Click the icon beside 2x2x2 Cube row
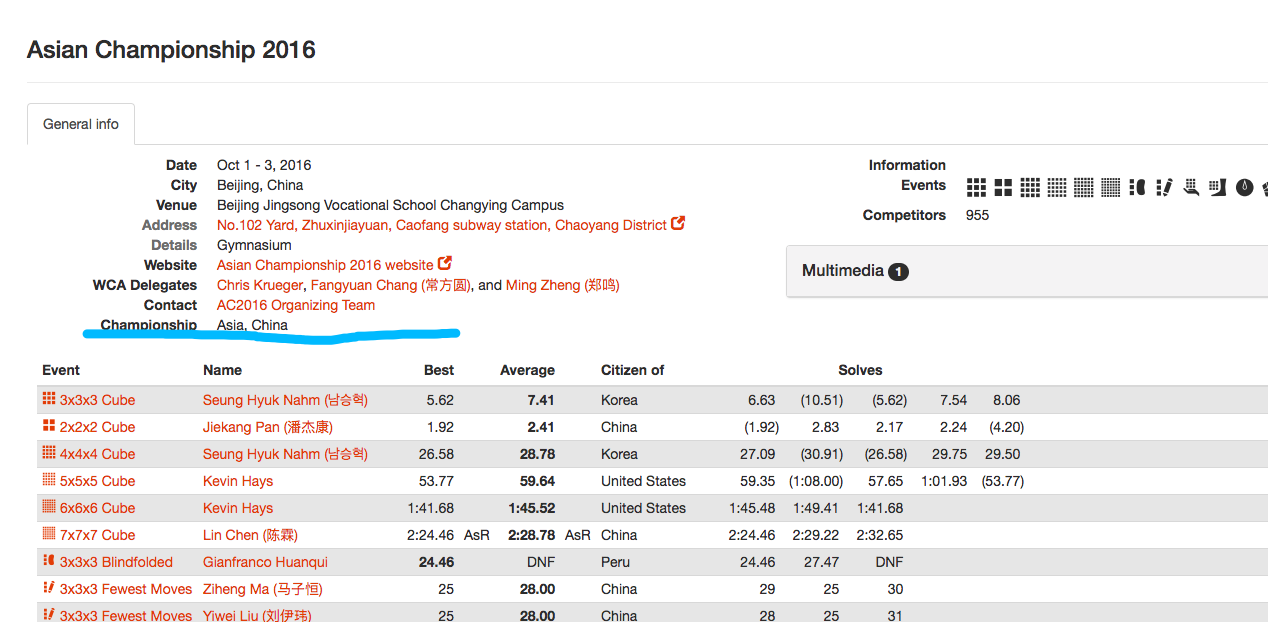Image resolution: width=1268 pixels, height=622 pixels. click(49, 426)
